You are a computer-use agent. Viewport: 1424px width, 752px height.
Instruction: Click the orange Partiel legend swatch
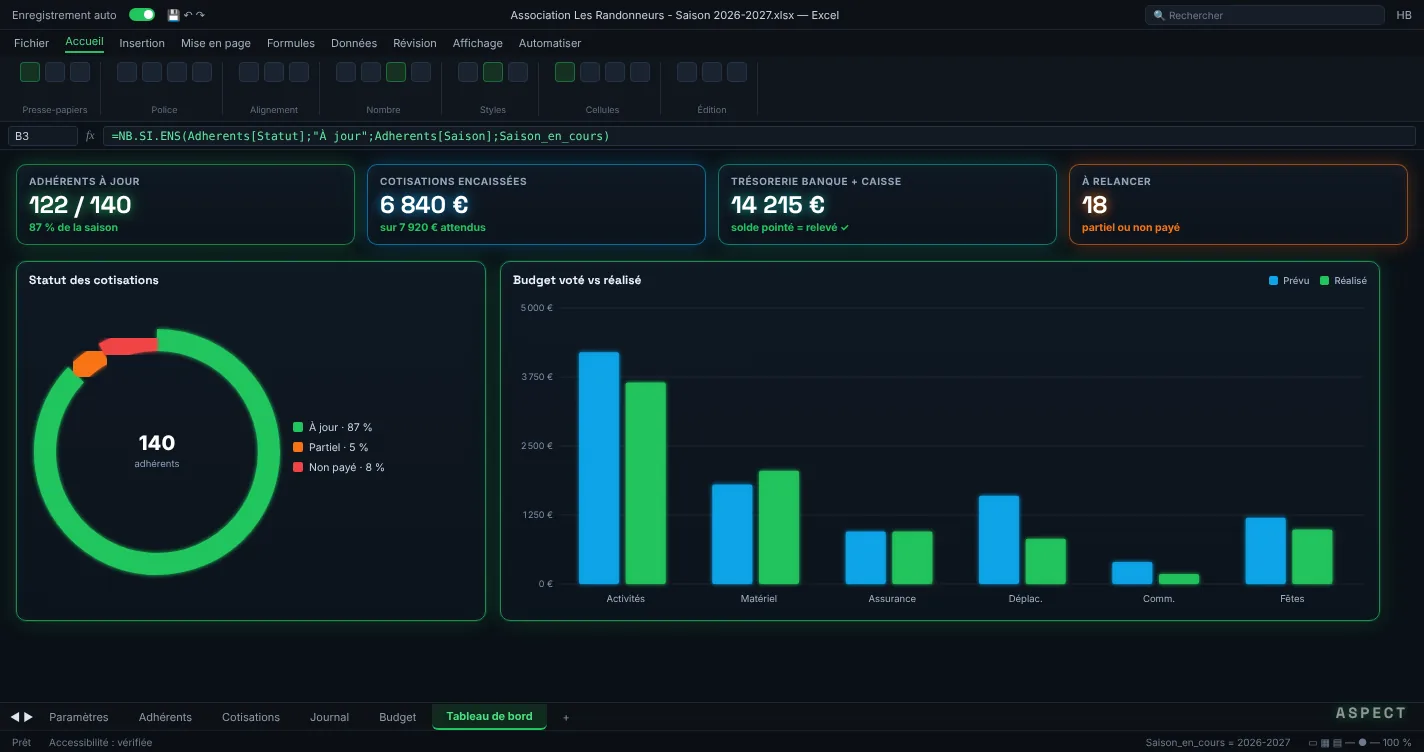point(298,447)
